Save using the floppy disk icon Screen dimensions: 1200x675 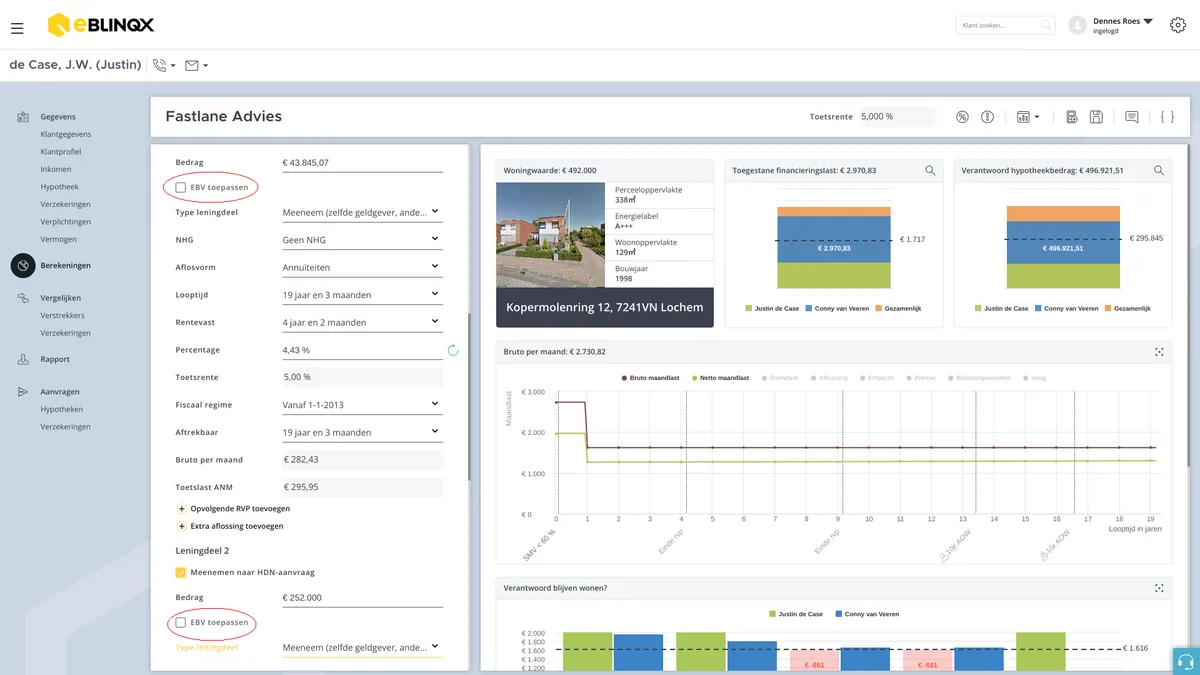[1096, 117]
